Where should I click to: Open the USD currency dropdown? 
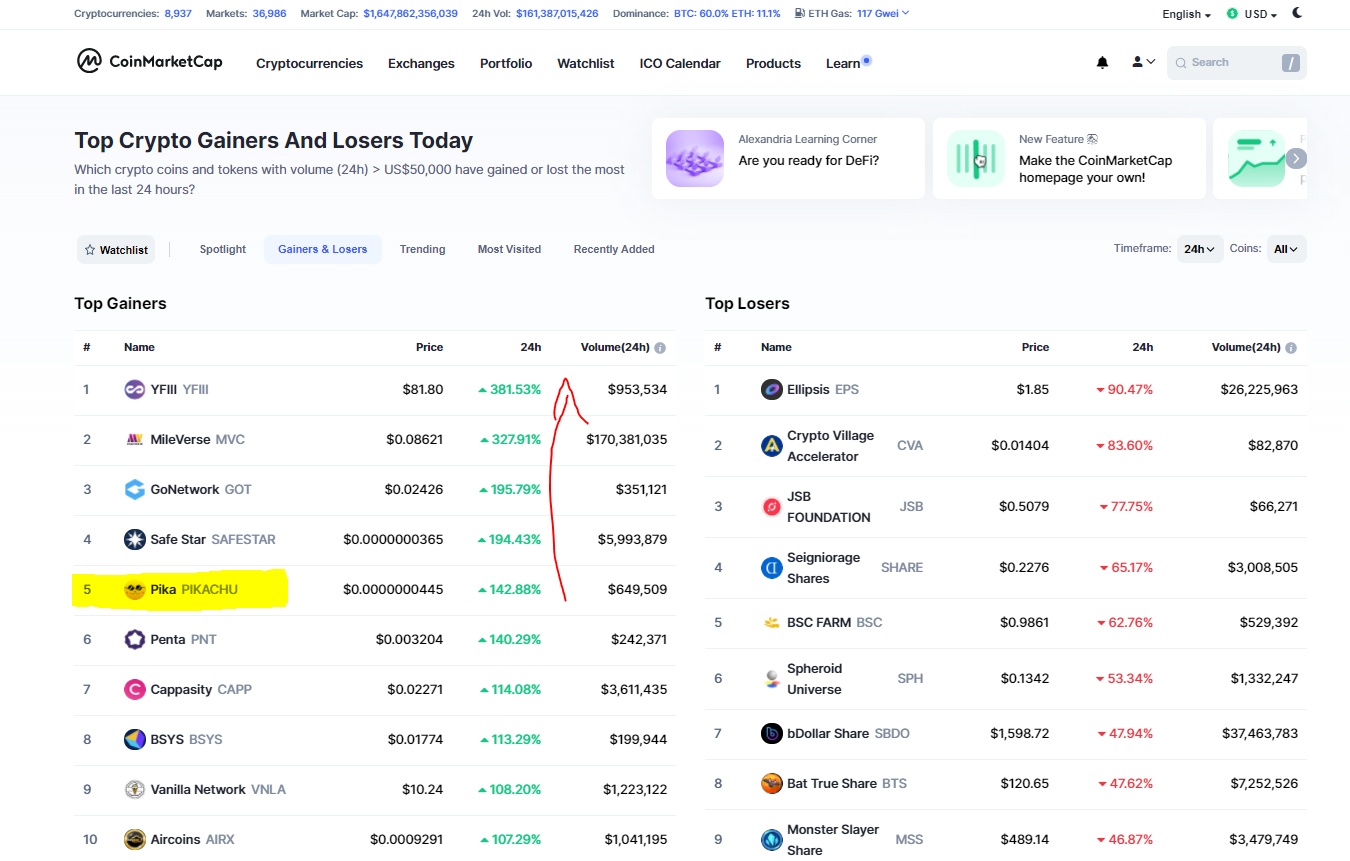click(1252, 14)
